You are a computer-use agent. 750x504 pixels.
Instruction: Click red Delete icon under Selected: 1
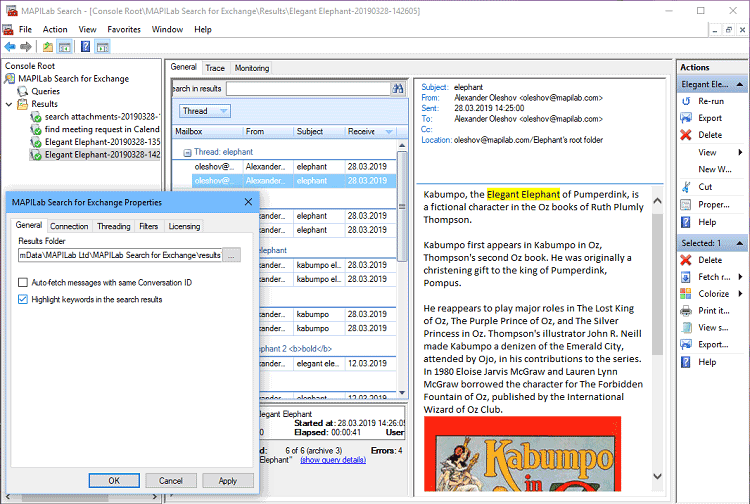pyautogui.click(x=686, y=260)
